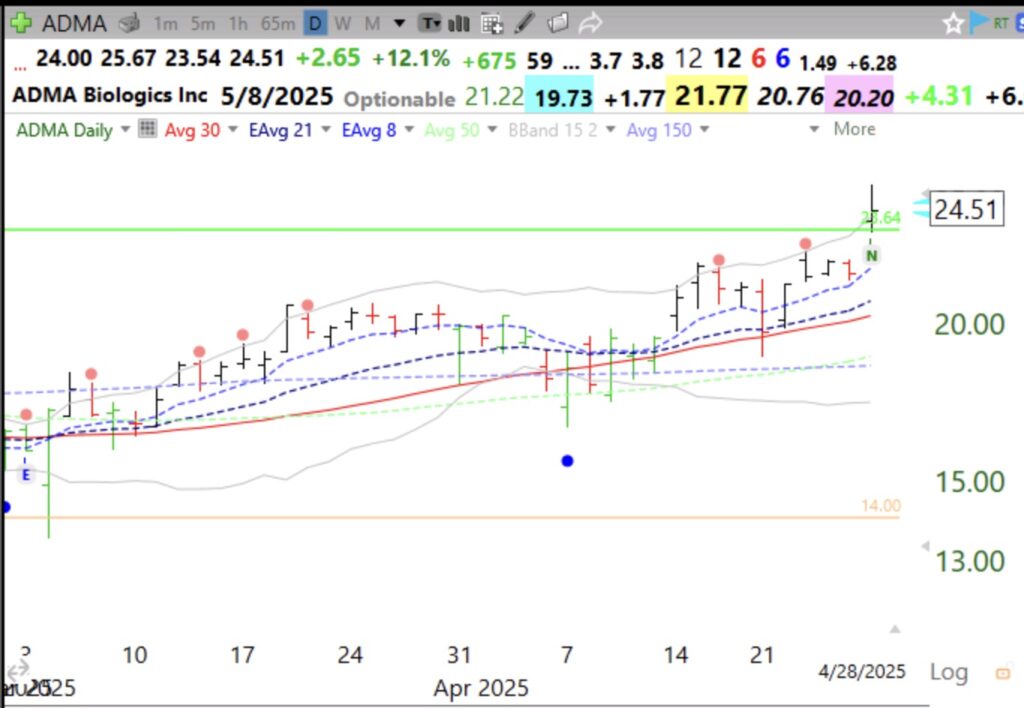
Task: Open the notes tag icon
Action: [x=557, y=24]
